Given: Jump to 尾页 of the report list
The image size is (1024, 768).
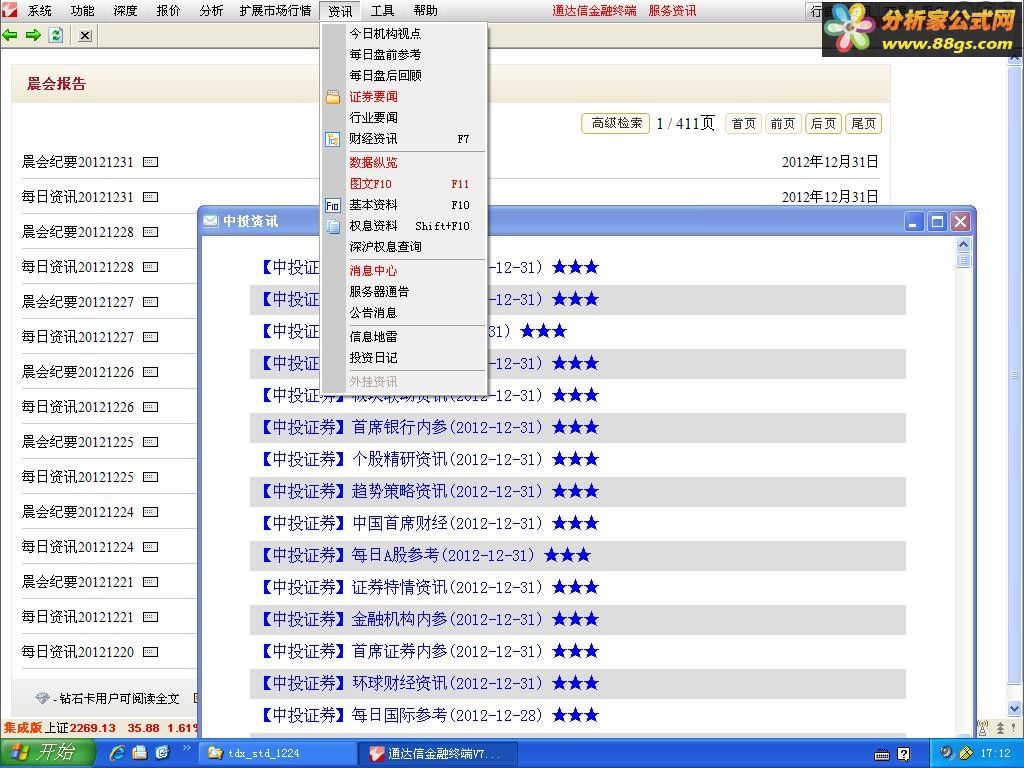Looking at the screenshot, I should (x=863, y=123).
